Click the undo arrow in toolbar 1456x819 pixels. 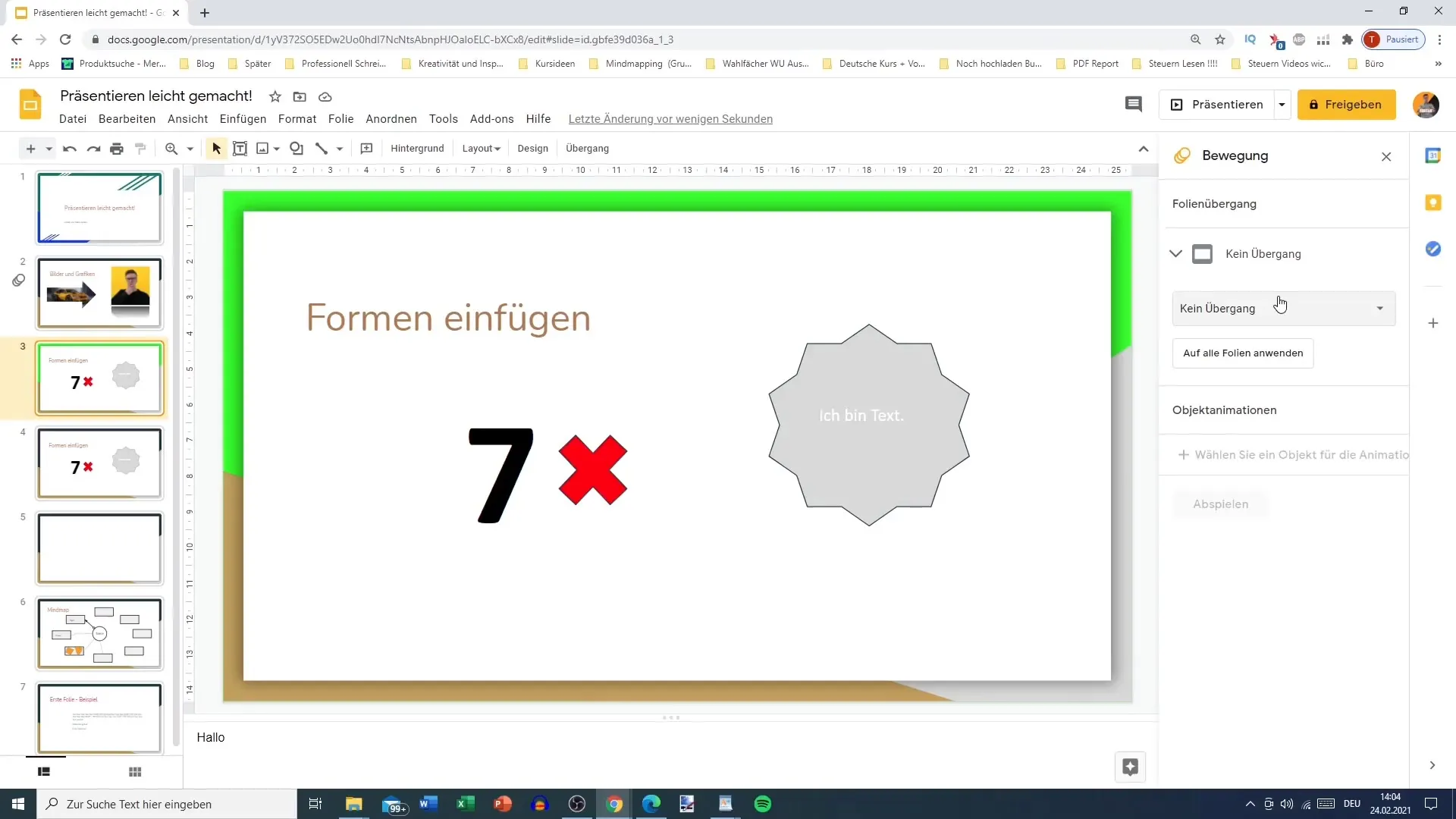70,149
